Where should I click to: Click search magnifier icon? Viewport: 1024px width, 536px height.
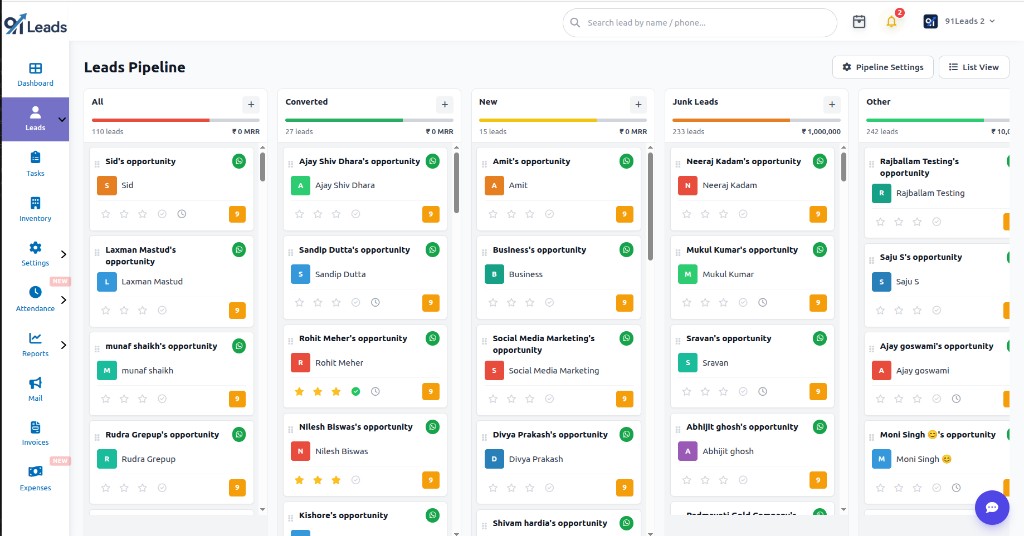point(575,23)
